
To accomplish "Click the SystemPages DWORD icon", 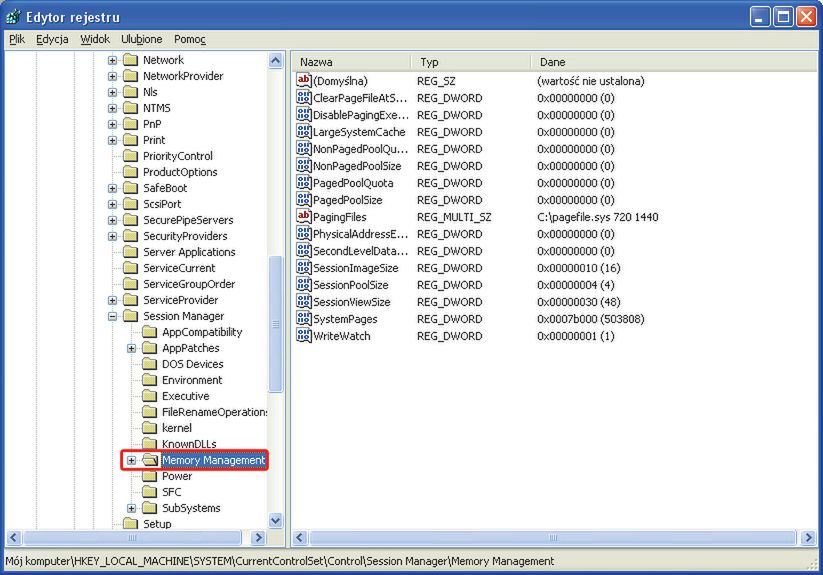I will click(x=304, y=318).
